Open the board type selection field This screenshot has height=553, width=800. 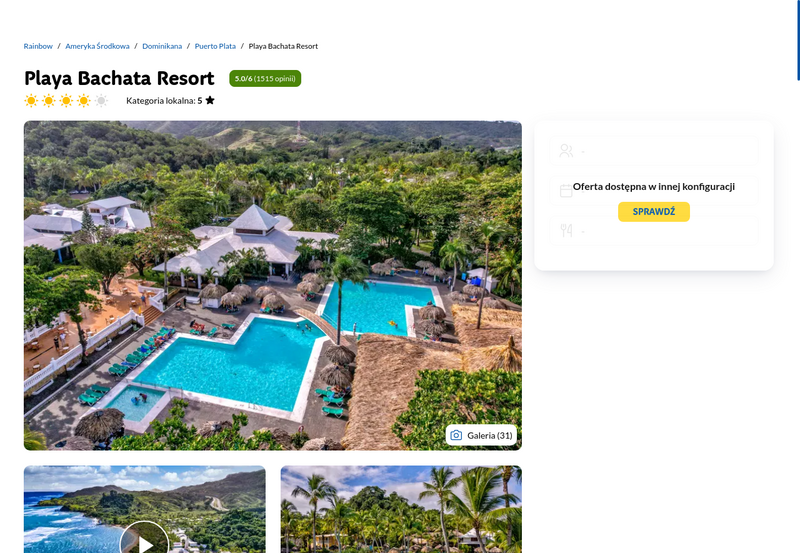pyautogui.click(x=654, y=231)
